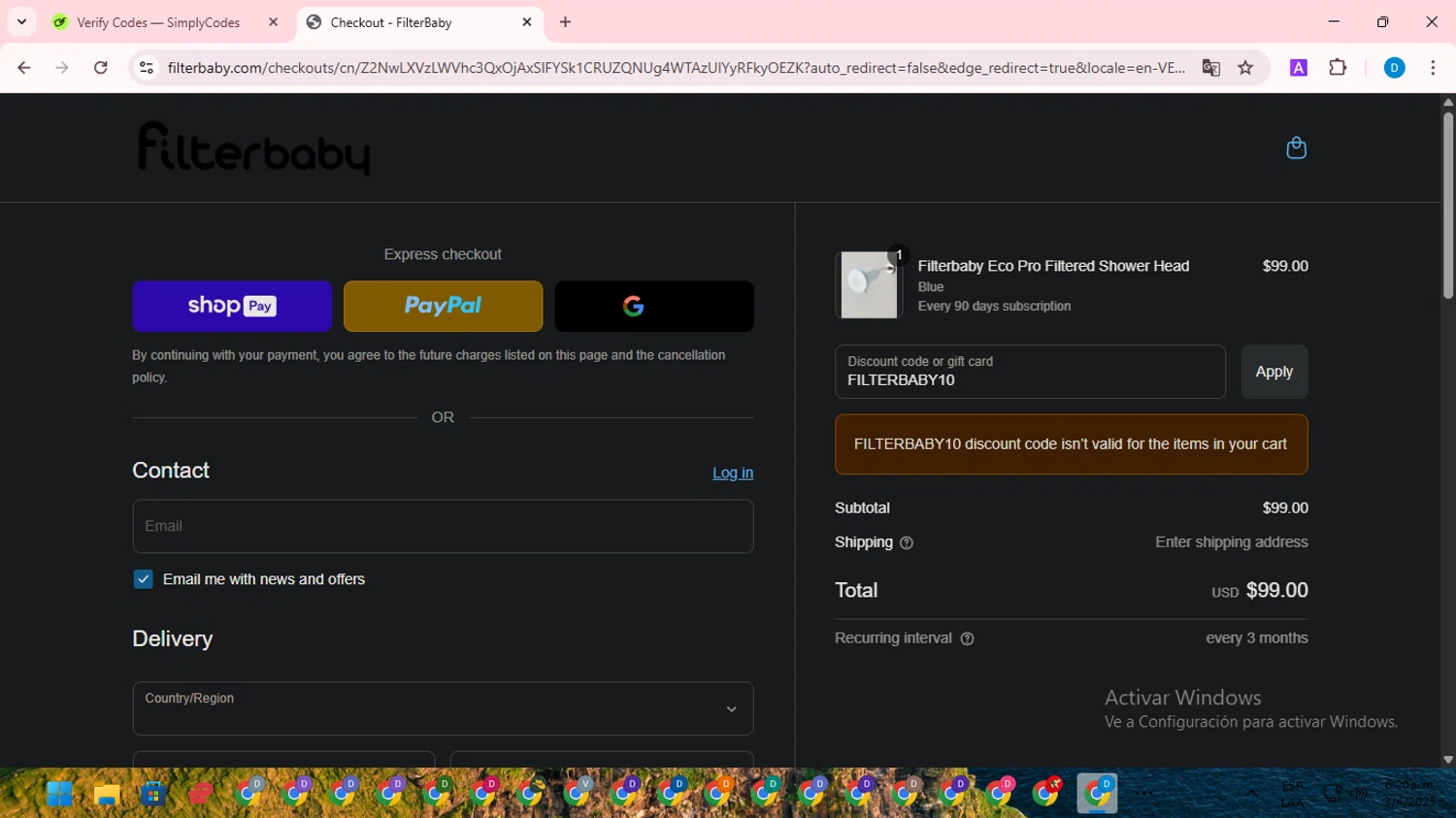Screen dimensions: 1456x818
Task: Show Recurring interval help icon
Action: [x=967, y=638]
